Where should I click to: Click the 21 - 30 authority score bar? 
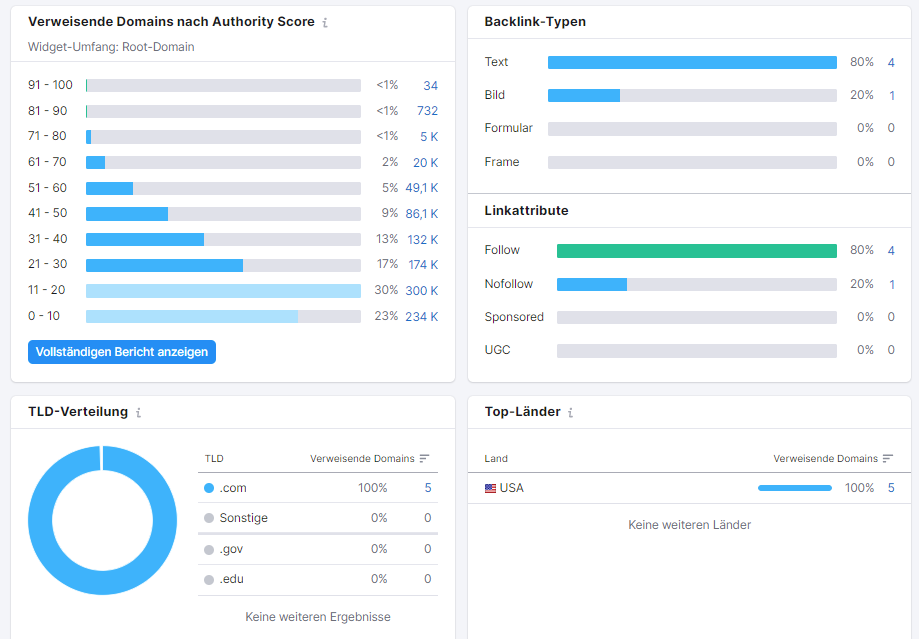(223, 265)
